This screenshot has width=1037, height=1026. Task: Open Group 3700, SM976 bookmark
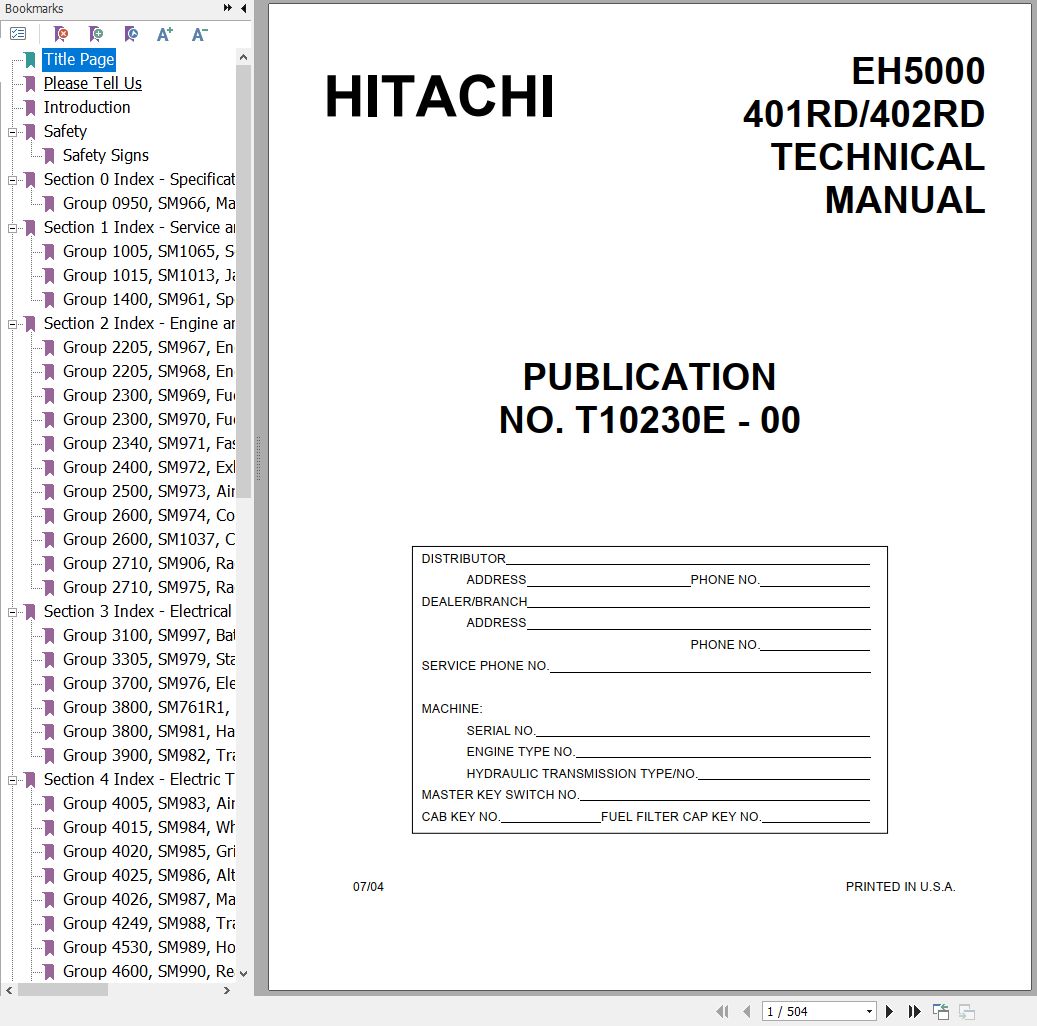[x=148, y=683]
